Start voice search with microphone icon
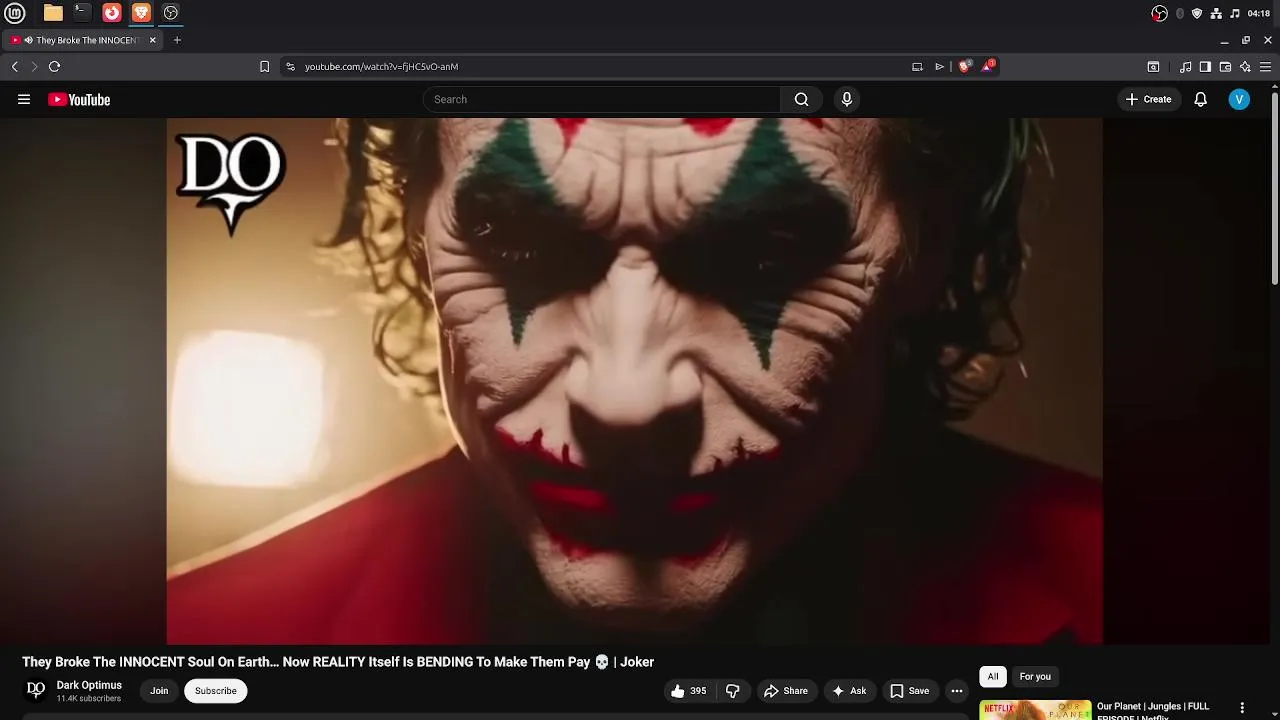The width and height of the screenshot is (1280, 720). pyautogui.click(x=847, y=99)
